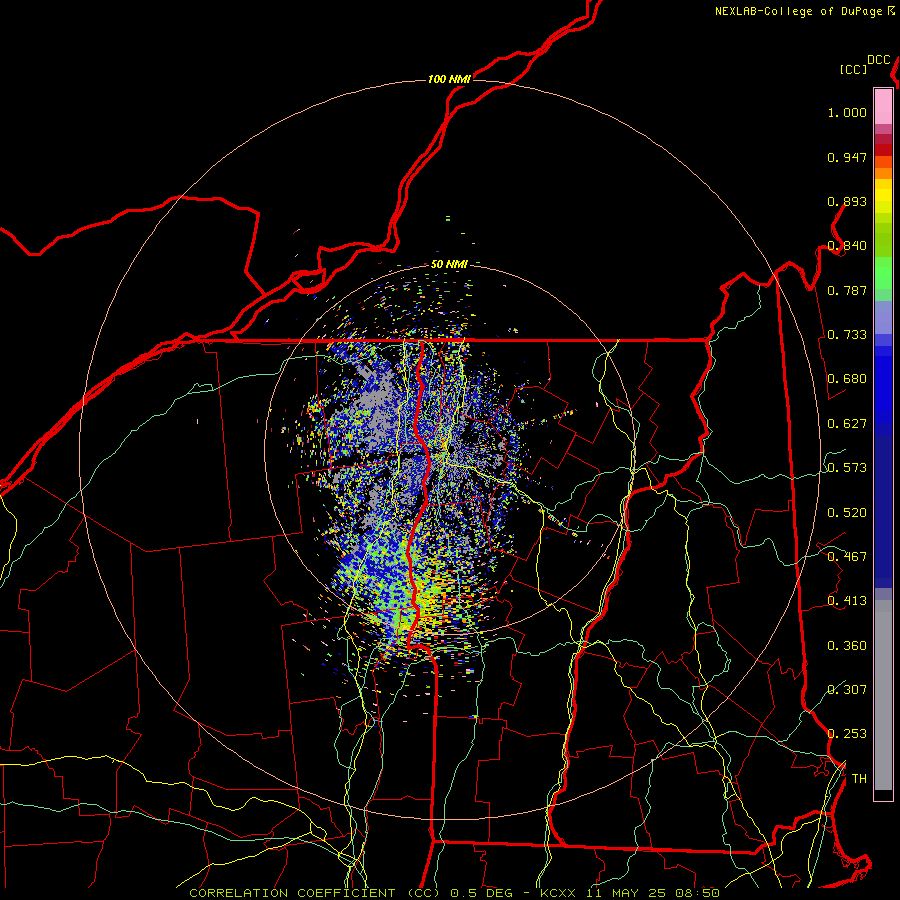Click the DCC product label above color bar
900x900 pixels.
(879, 60)
